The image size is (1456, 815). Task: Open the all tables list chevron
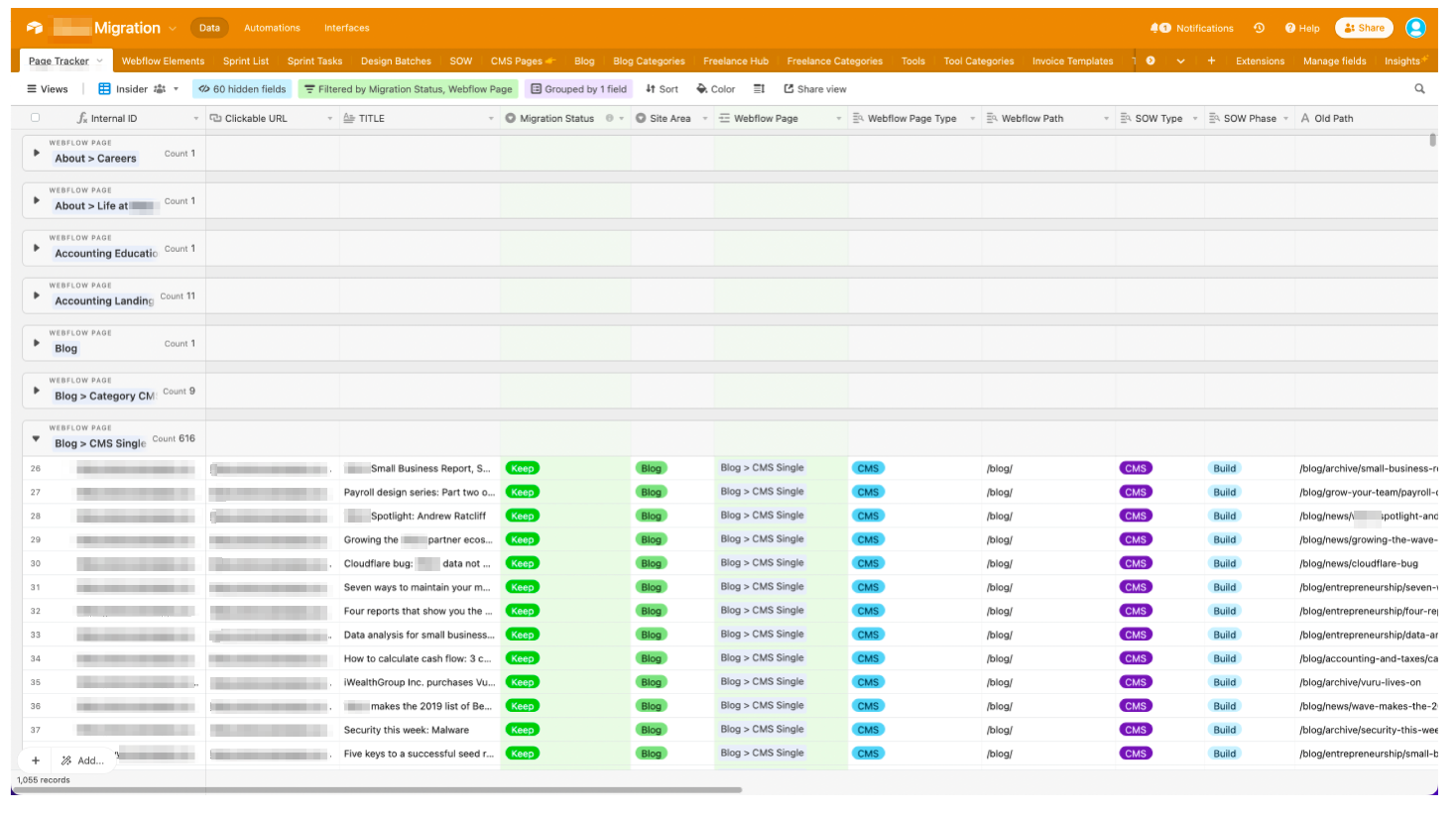(x=1180, y=60)
